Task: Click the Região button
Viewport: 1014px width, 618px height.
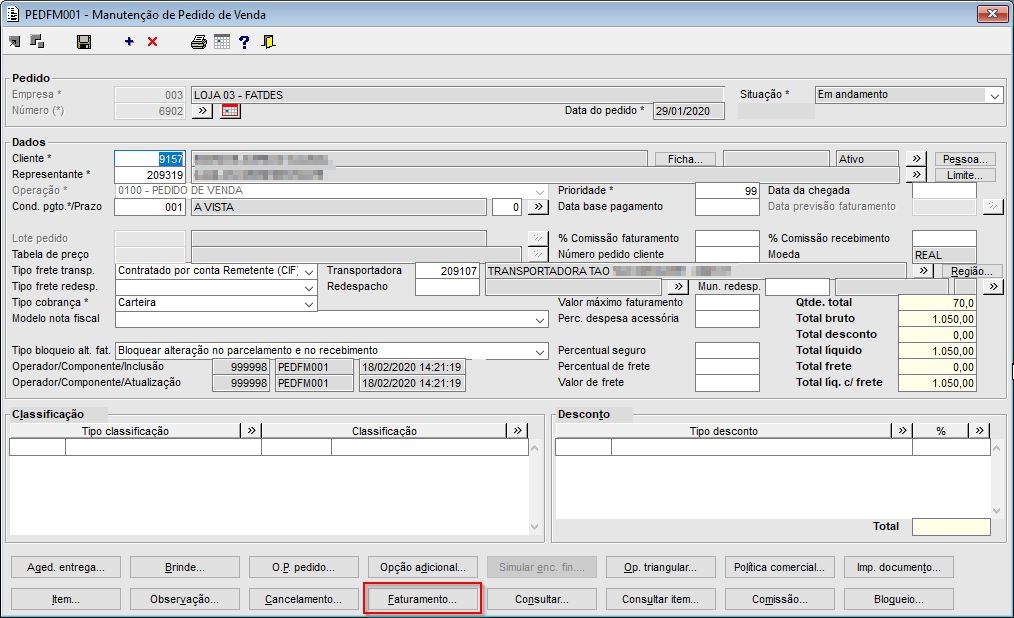Action: (x=972, y=272)
